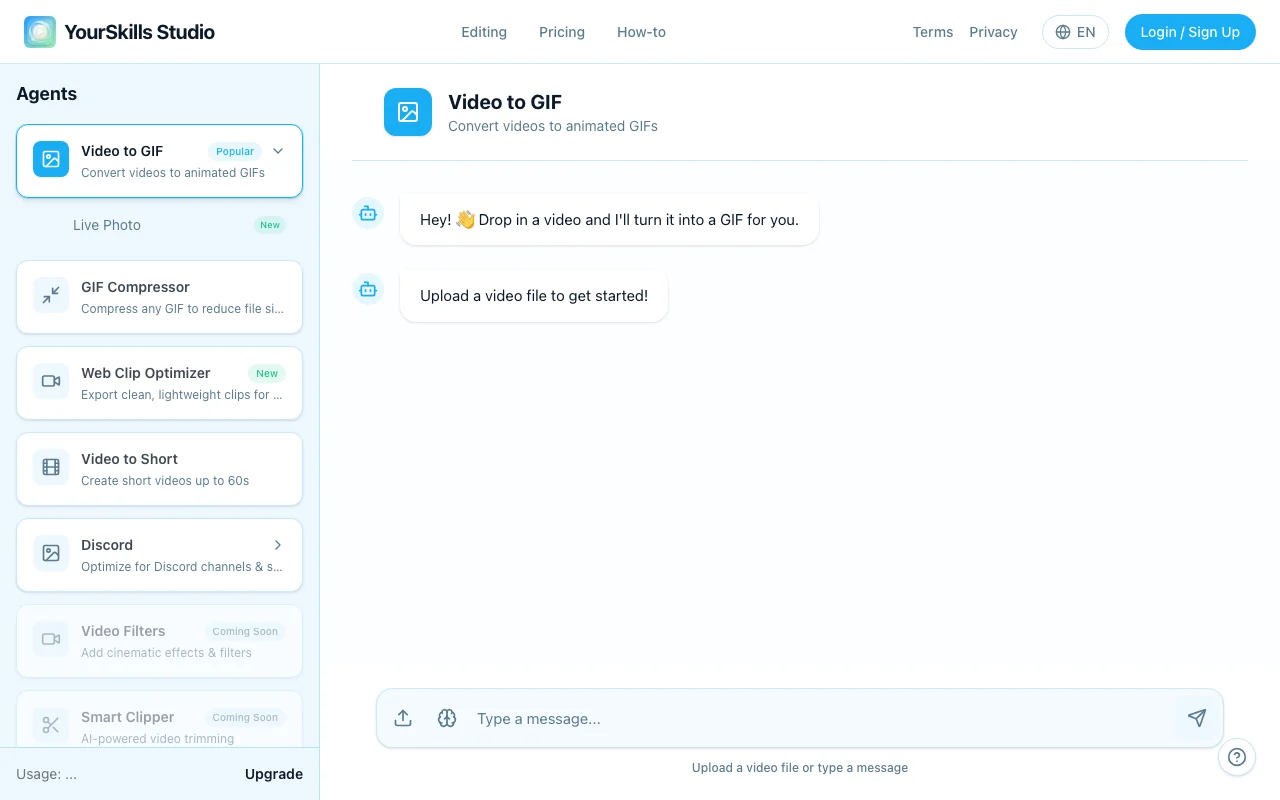The width and height of the screenshot is (1280, 800).
Task: Click 'Optimize for Discord channels' description
Action: [x=182, y=567]
